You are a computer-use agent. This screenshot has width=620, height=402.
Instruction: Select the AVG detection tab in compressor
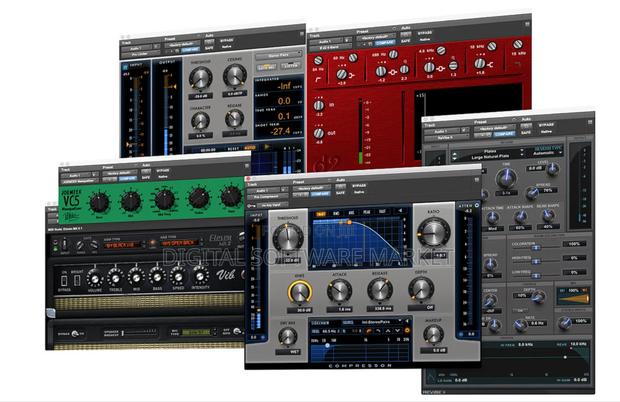351,214
